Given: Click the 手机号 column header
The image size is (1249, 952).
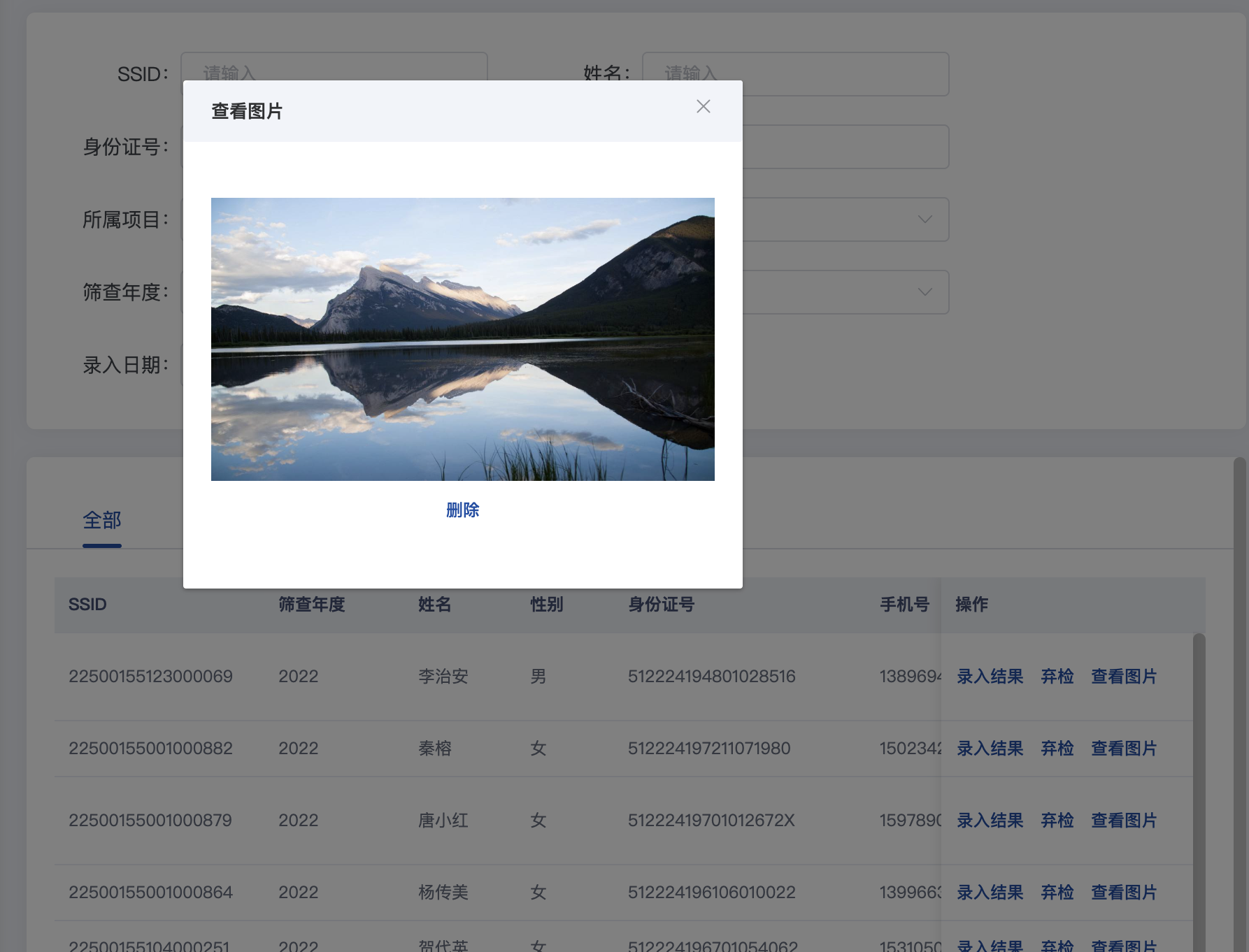Looking at the screenshot, I should coord(905,605).
